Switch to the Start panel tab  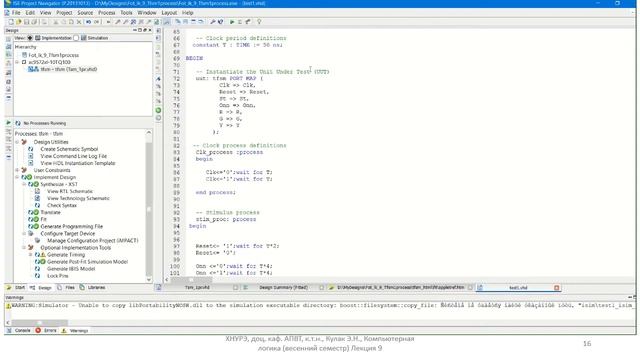point(16,288)
